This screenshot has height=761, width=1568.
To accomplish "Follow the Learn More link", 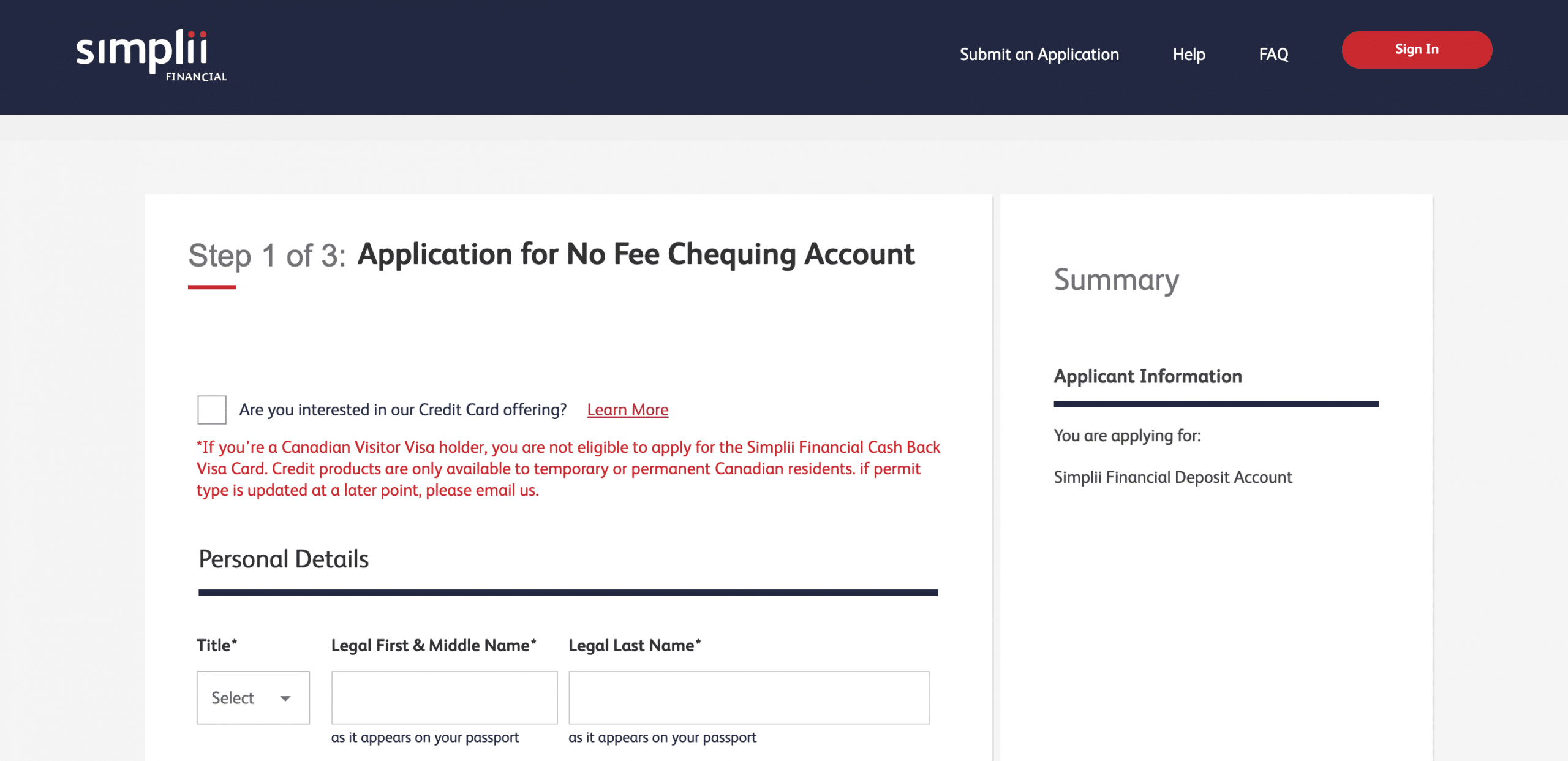I will tap(627, 410).
